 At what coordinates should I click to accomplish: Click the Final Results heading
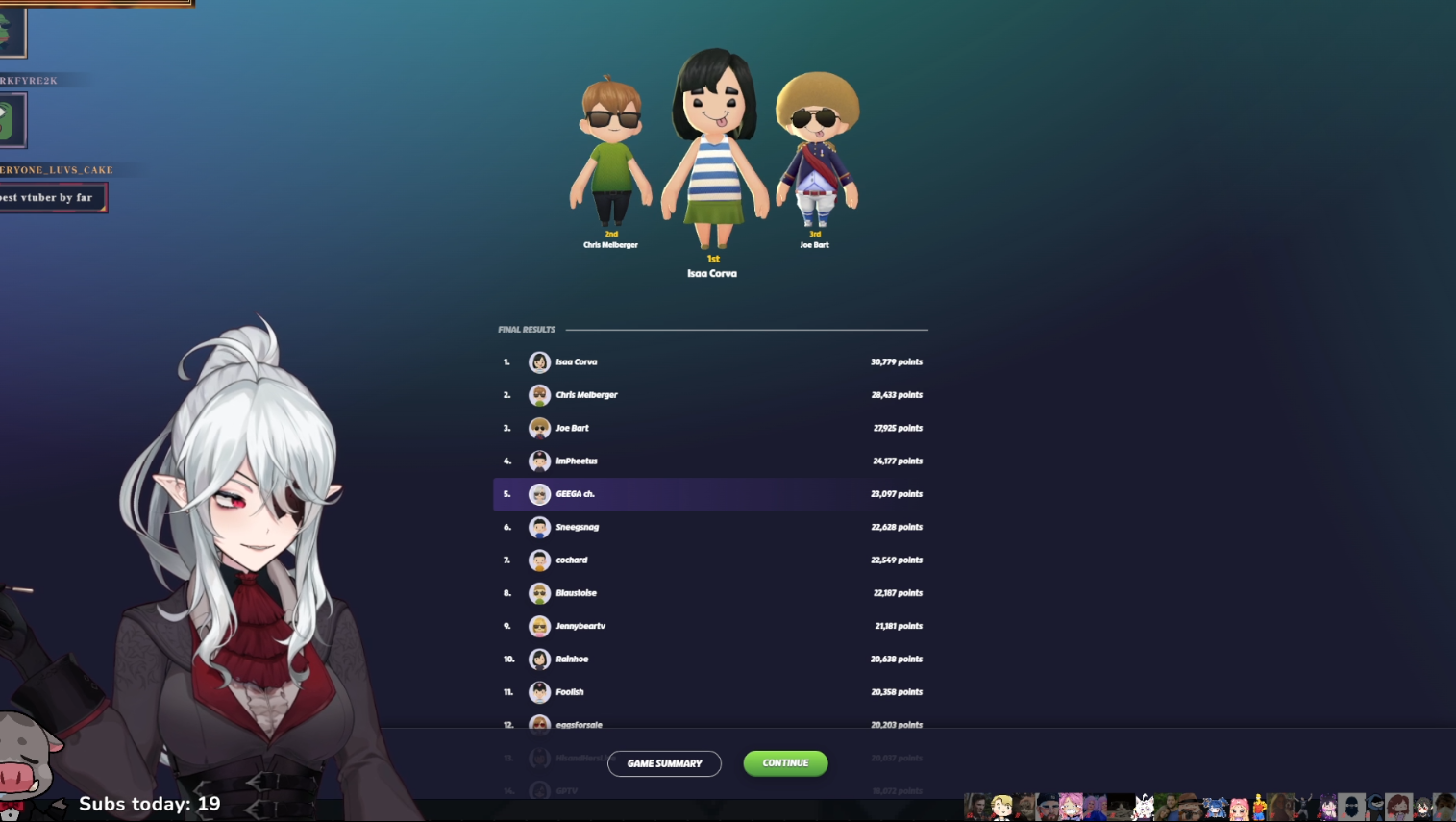pyautogui.click(x=527, y=330)
